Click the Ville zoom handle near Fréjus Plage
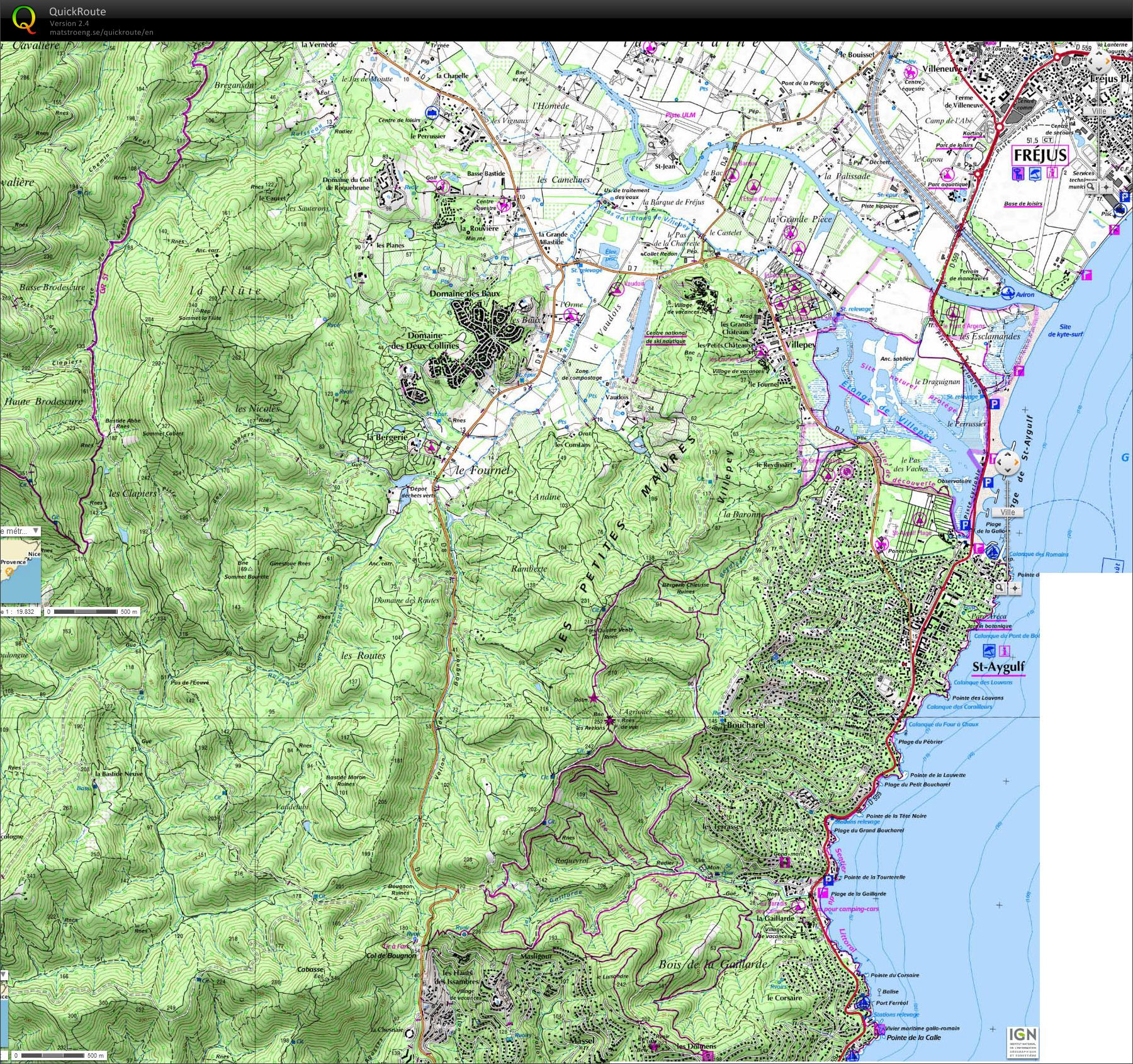This screenshot has width=1133, height=1064. [1099, 111]
